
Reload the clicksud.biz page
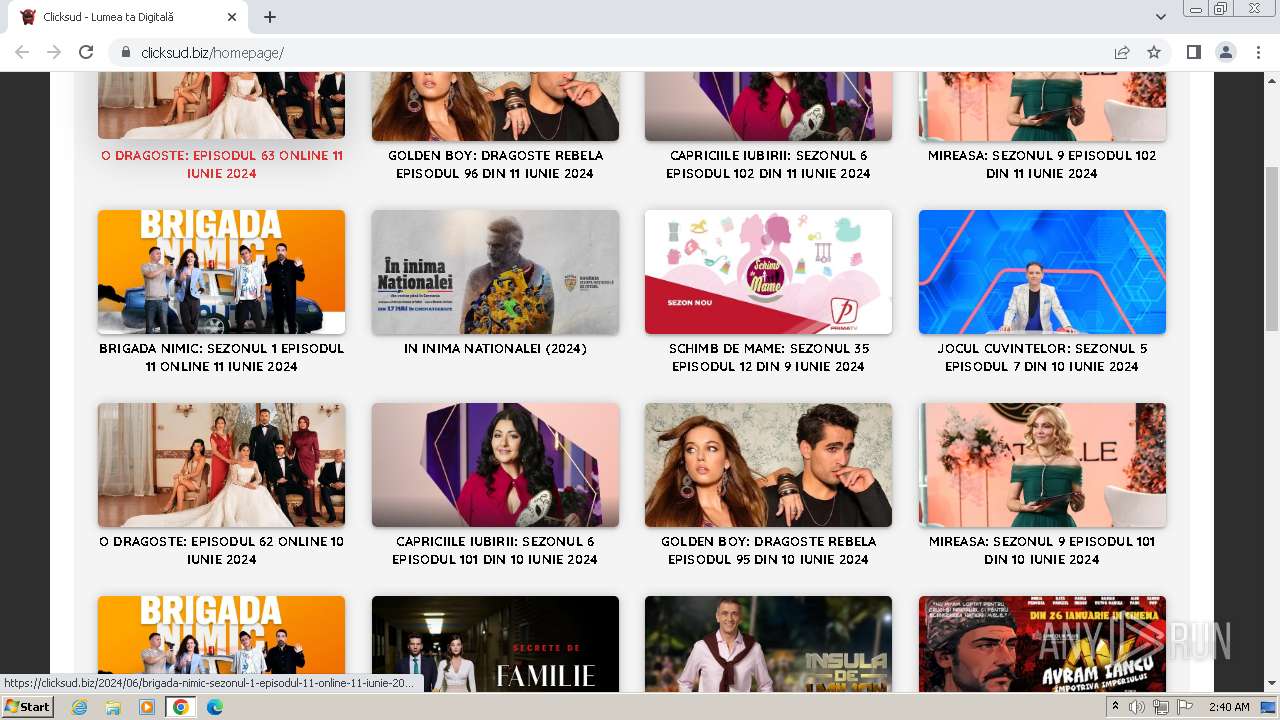pyautogui.click(x=86, y=52)
